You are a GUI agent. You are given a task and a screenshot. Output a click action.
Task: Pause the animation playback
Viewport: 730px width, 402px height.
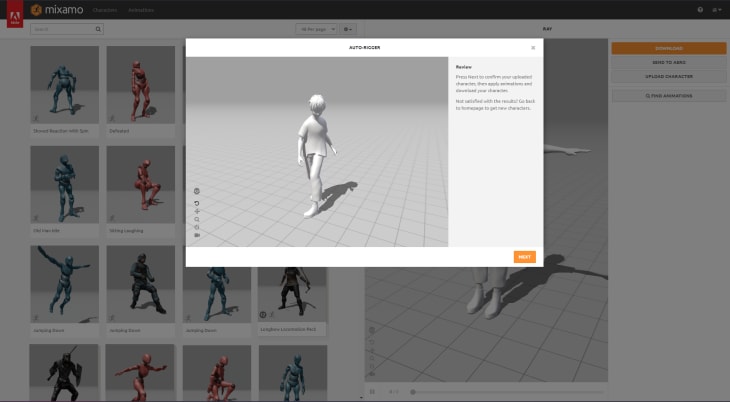[x=372, y=392]
